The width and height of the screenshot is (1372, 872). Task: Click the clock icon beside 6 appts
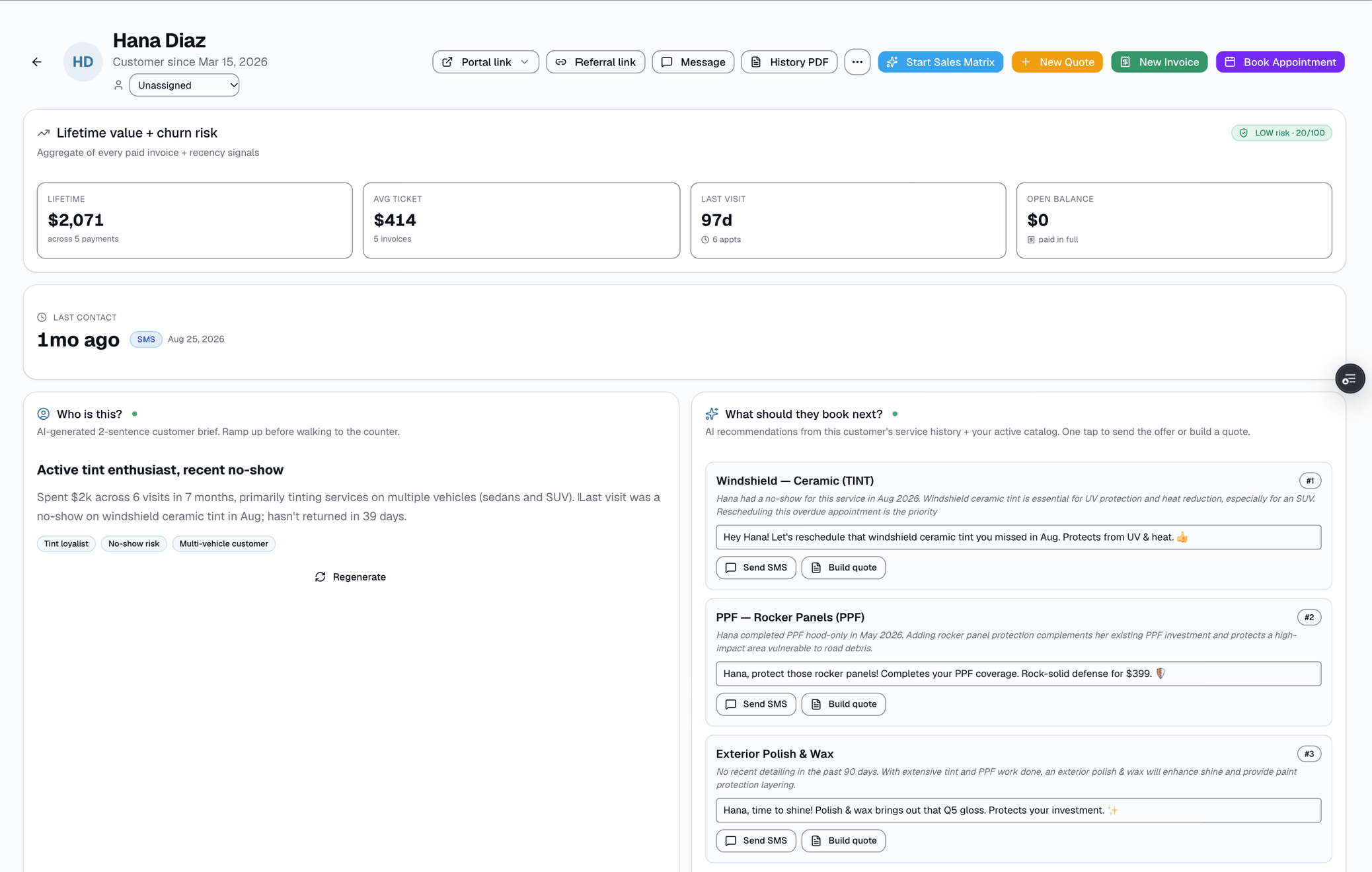click(x=705, y=240)
